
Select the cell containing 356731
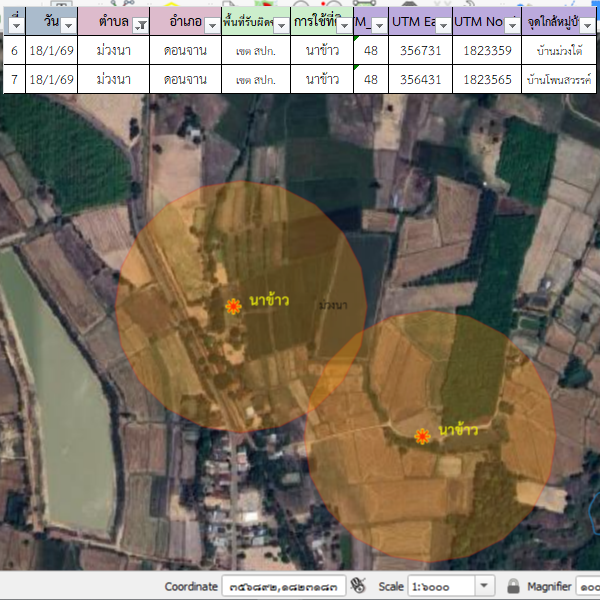420,50
